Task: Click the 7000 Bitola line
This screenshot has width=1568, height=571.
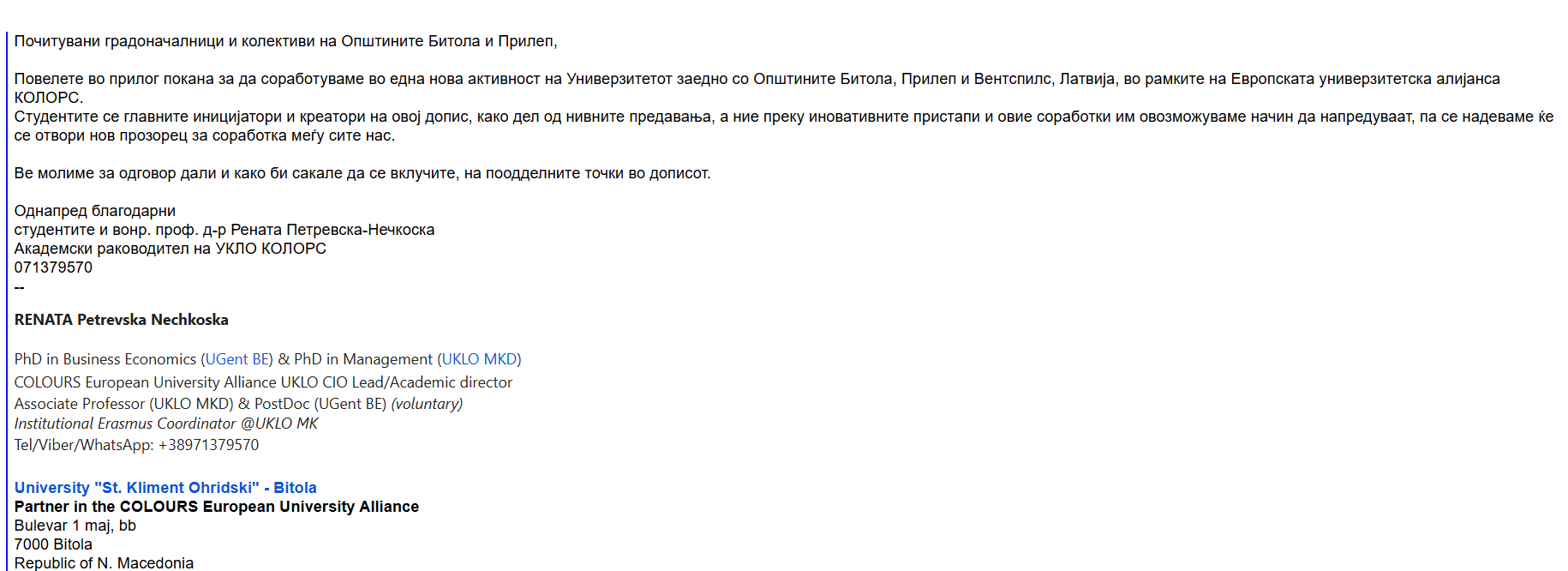Action: (x=53, y=544)
